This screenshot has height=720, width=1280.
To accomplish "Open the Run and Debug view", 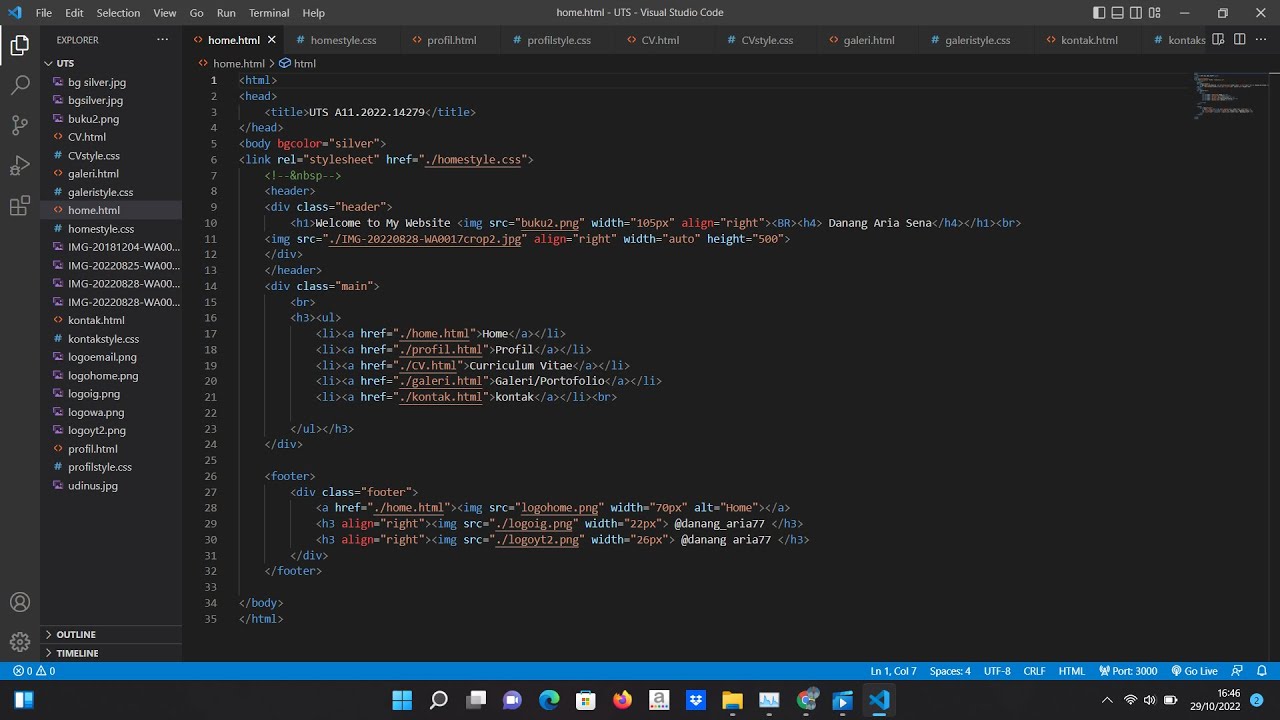I will 20,165.
